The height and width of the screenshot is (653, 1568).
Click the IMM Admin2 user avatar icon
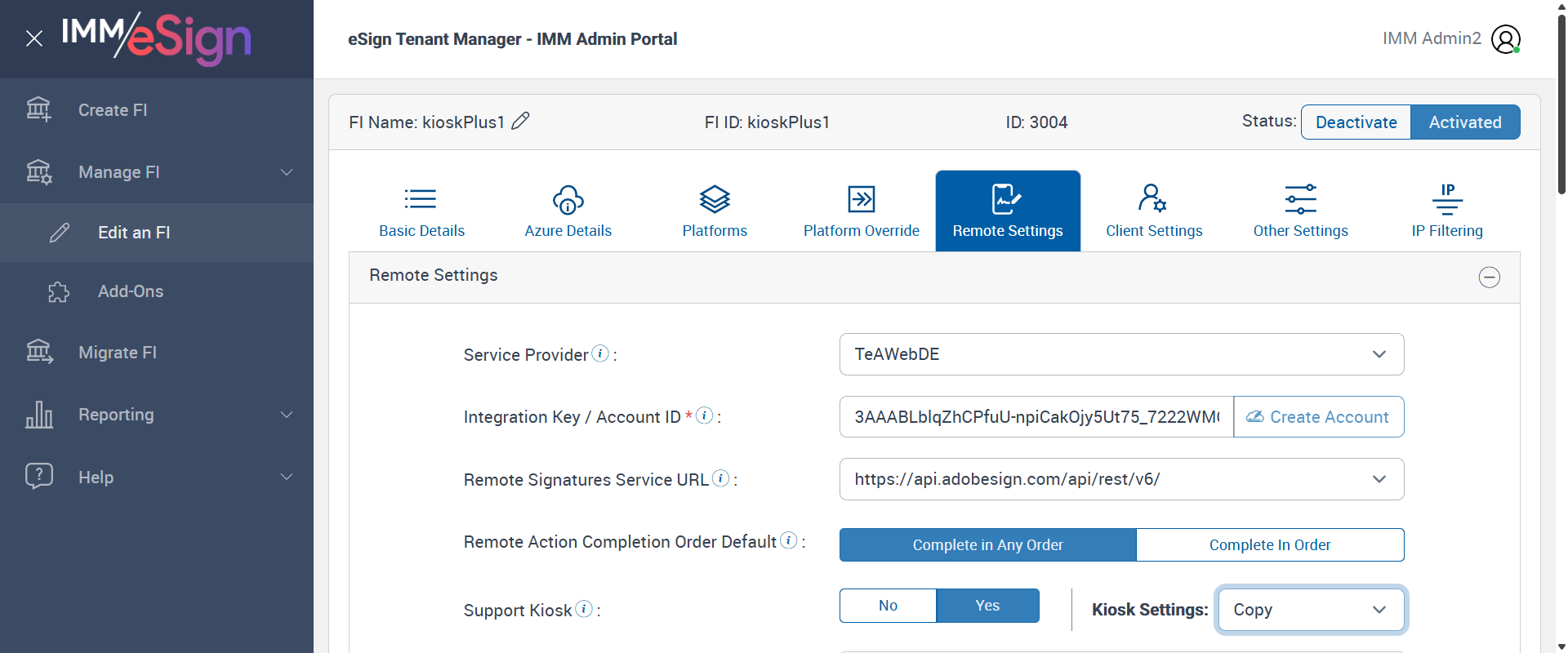click(1505, 39)
